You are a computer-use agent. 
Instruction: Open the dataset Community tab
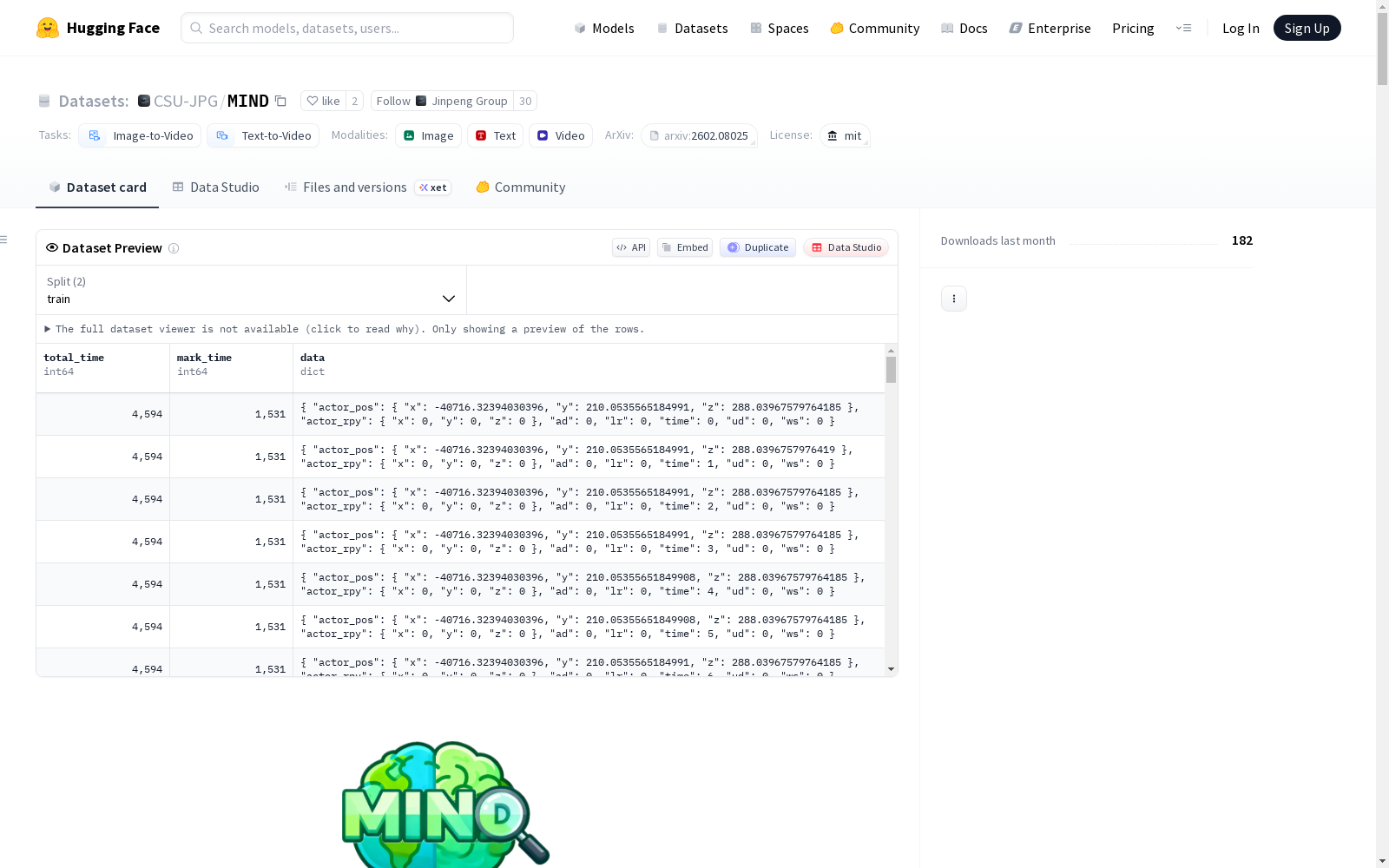coord(521,187)
